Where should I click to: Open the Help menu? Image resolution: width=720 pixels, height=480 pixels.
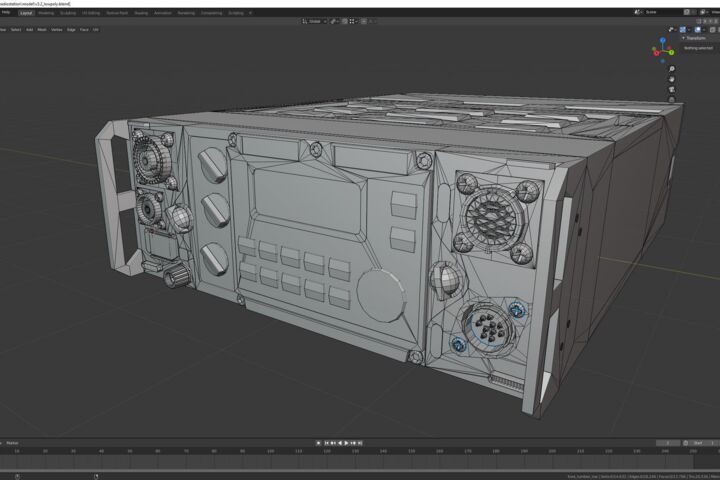[x=6, y=12]
